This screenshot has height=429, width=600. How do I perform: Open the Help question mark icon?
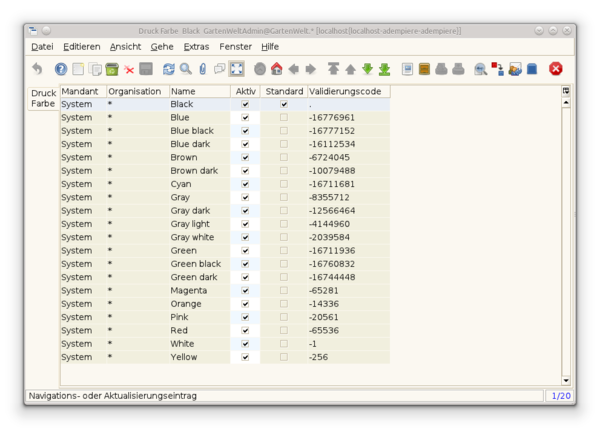click(61, 69)
